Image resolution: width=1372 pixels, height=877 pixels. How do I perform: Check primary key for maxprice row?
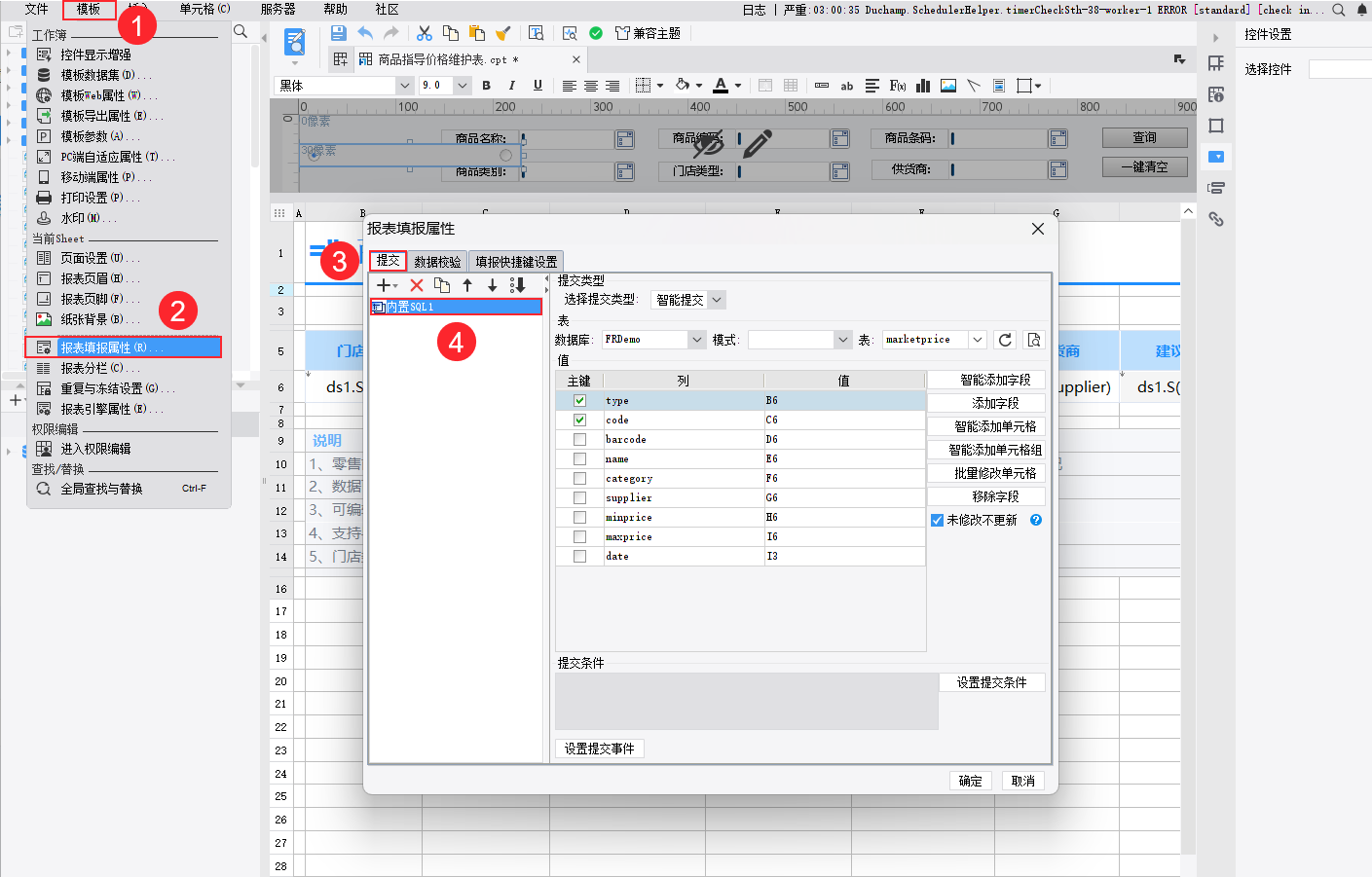coord(580,536)
